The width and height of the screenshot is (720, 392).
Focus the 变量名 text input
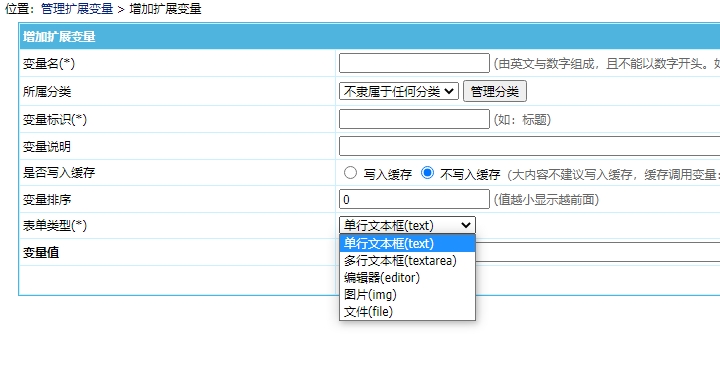(414, 63)
